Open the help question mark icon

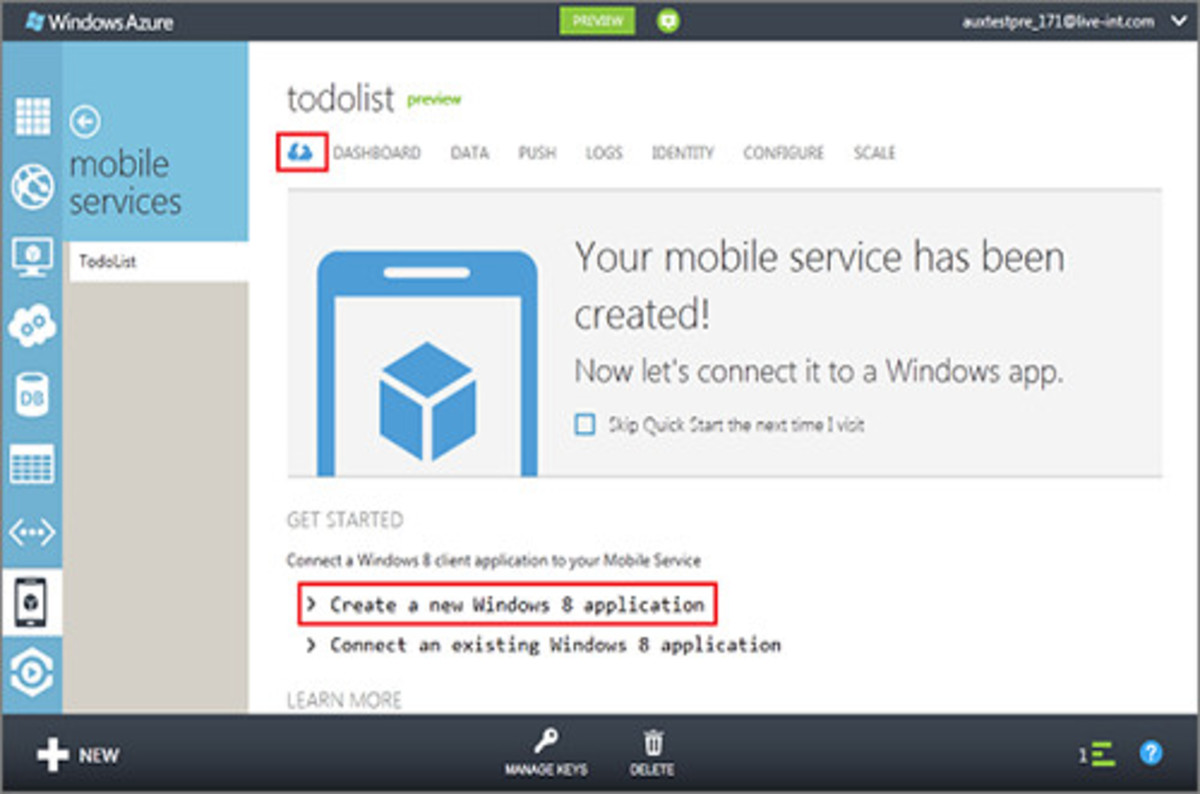(x=1151, y=753)
